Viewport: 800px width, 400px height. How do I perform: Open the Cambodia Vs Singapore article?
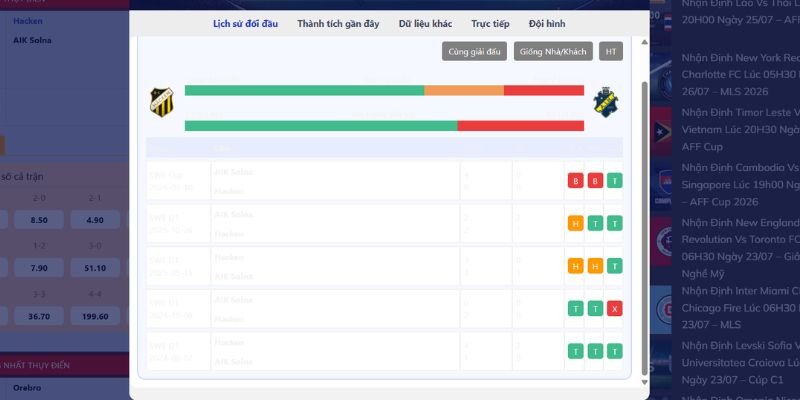point(740,185)
